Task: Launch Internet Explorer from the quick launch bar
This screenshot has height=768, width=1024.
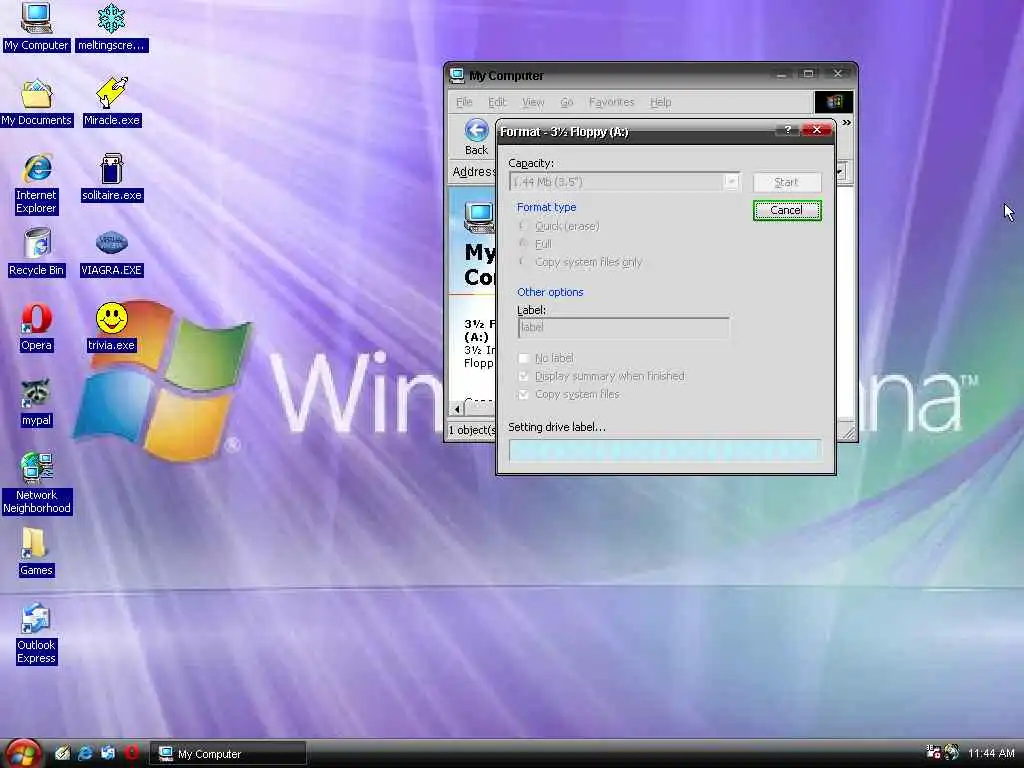Action: point(85,753)
